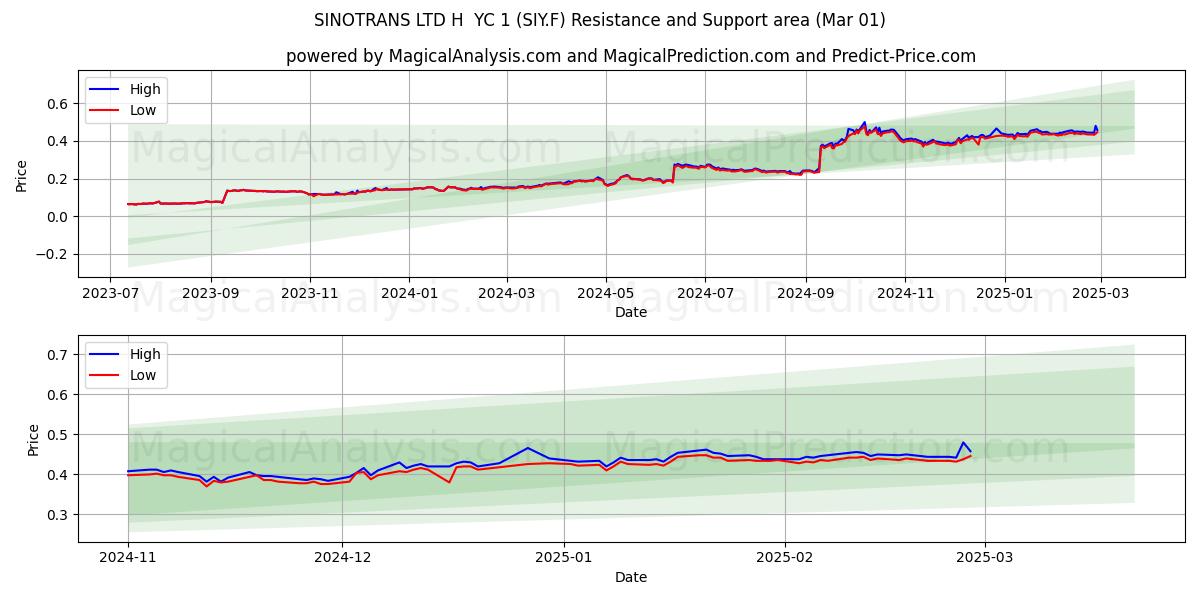Image resolution: width=1200 pixels, height=600 pixels.
Task: Click the upper chart 'Price' axis label
Action: coord(22,174)
